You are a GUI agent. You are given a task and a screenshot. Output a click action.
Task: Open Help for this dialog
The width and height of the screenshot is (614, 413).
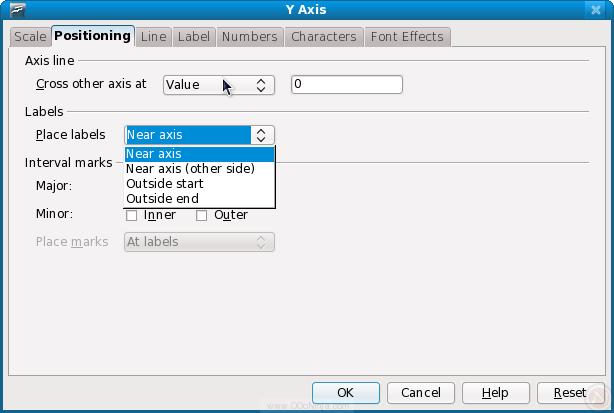point(490,393)
